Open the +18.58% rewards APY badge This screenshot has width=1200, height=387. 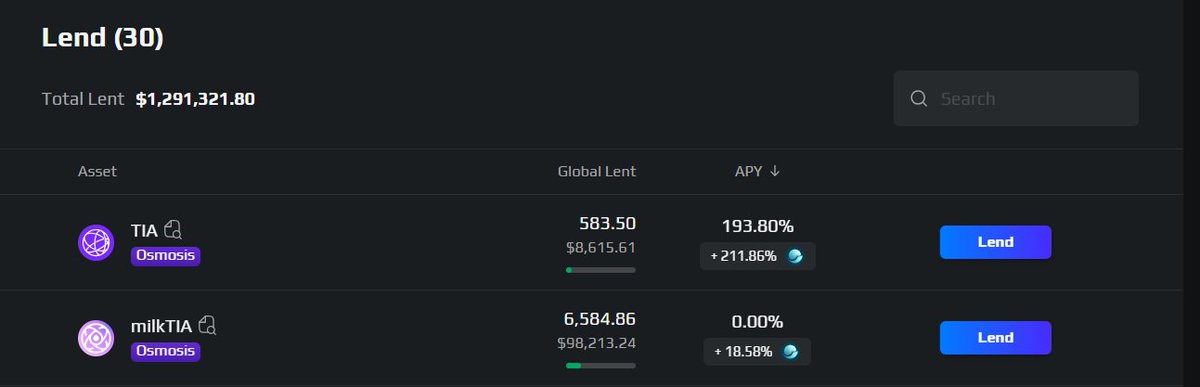pos(755,352)
